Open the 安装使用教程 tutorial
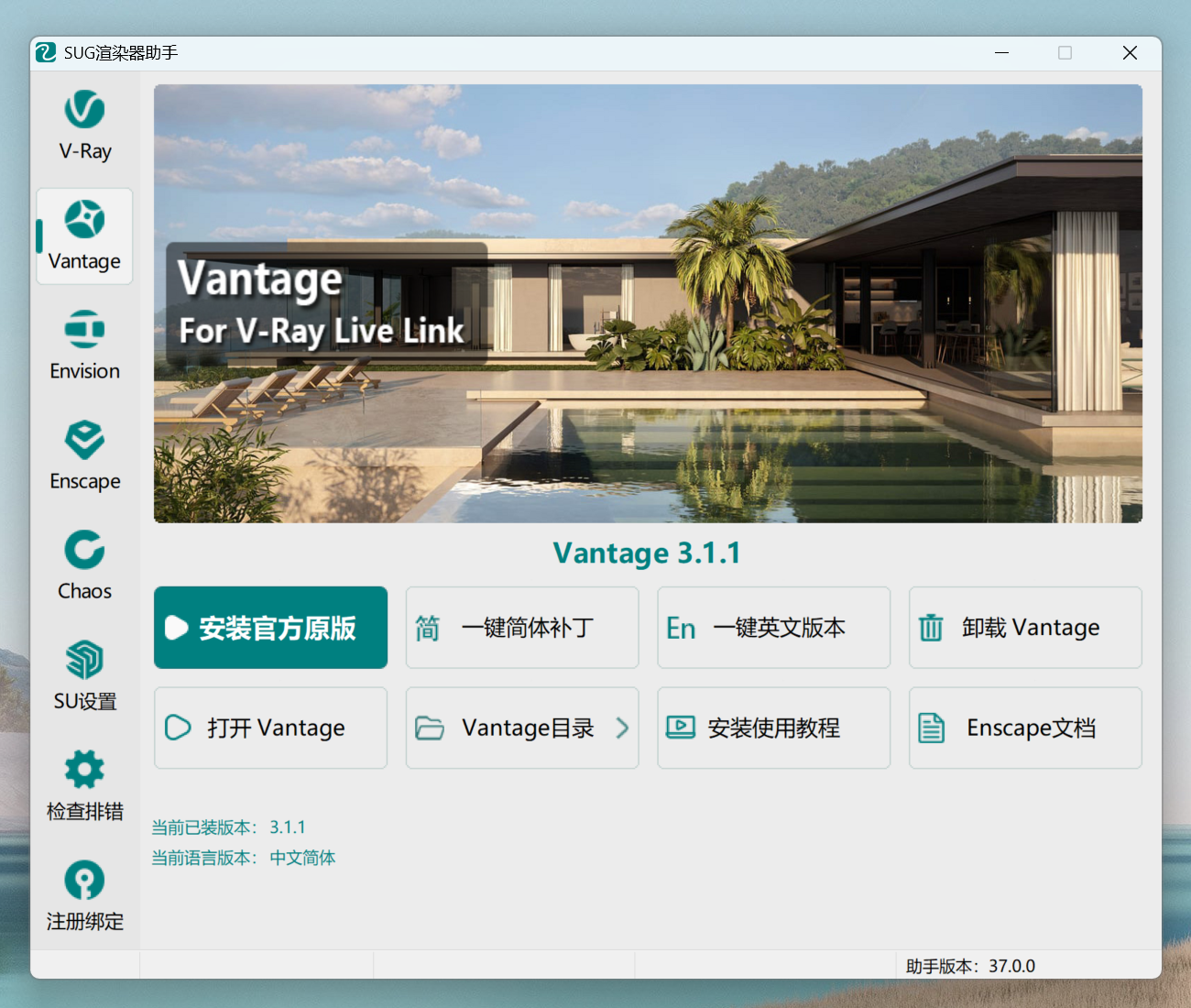The width and height of the screenshot is (1191, 1008). (x=773, y=728)
